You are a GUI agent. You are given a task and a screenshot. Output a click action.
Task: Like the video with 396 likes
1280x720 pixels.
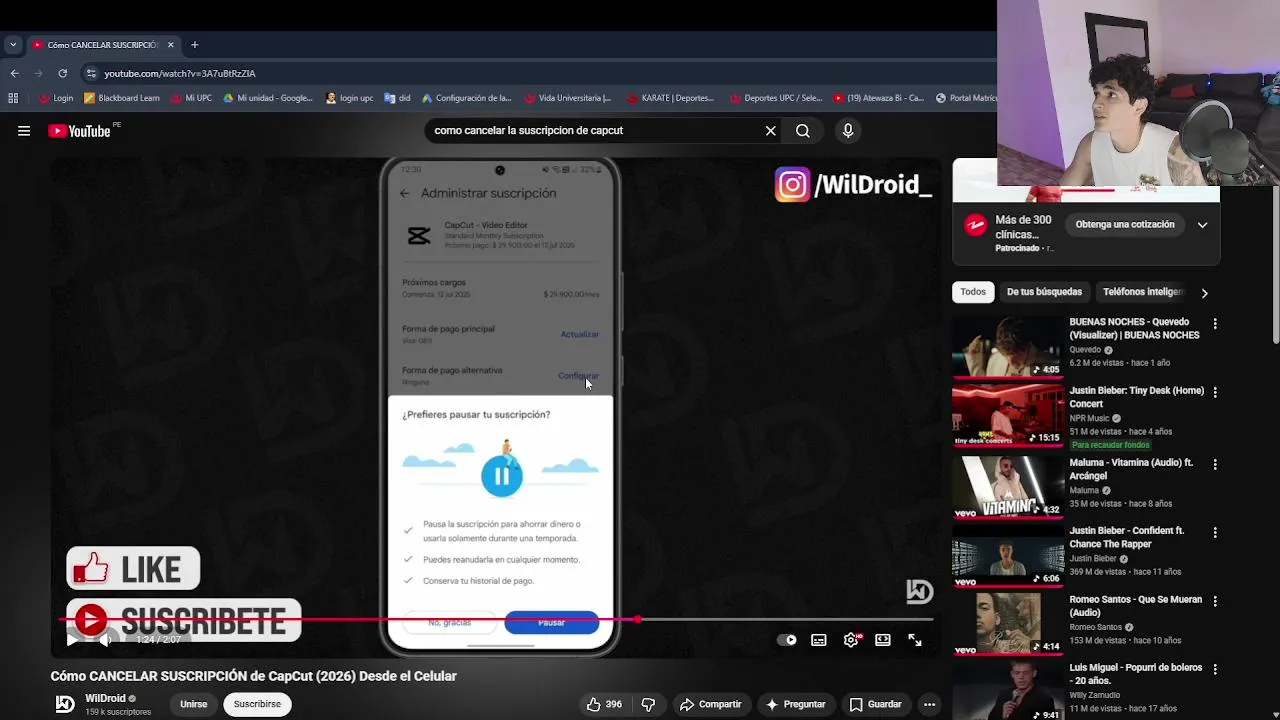coord(604,704)
